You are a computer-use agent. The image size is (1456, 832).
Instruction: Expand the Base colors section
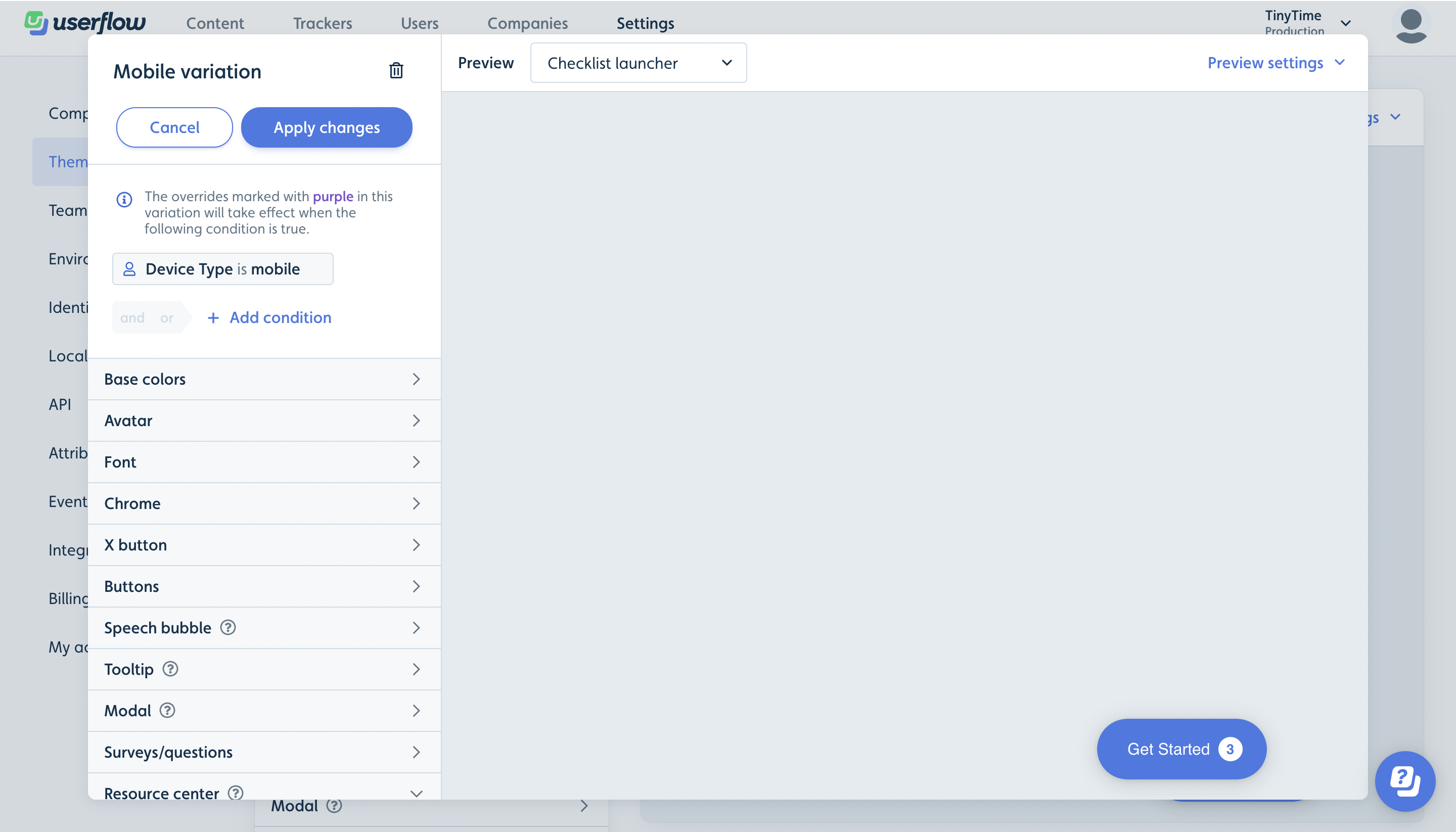264,378
